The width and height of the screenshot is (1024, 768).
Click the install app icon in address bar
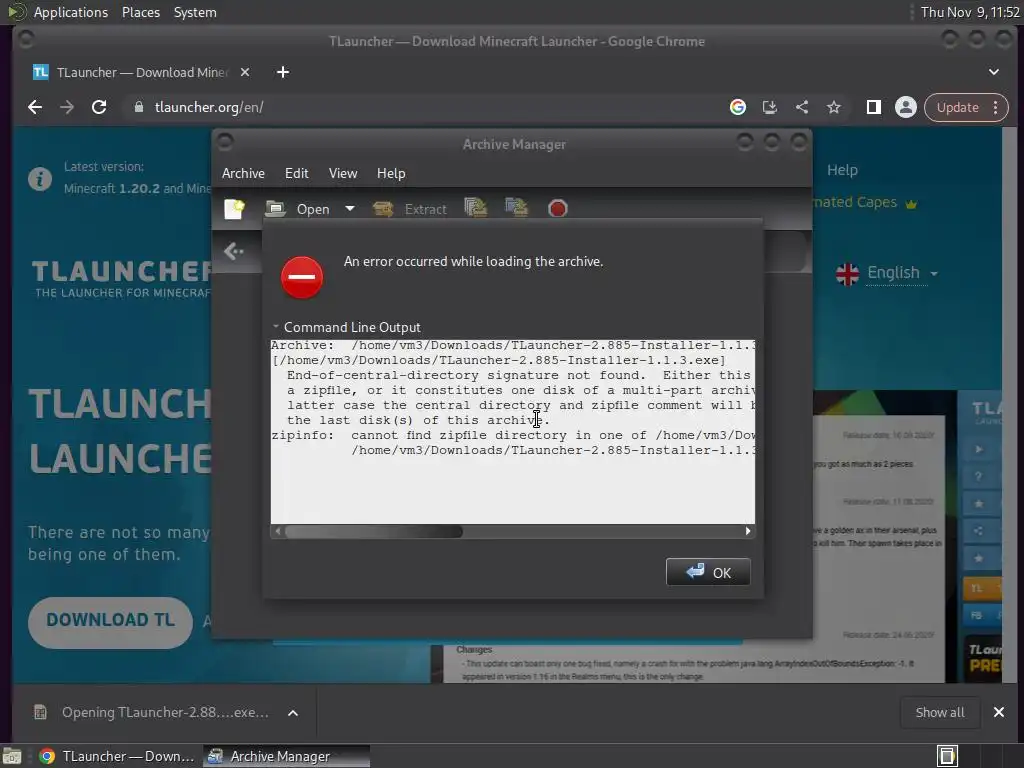pyautogui.click(x=770, y=107)
